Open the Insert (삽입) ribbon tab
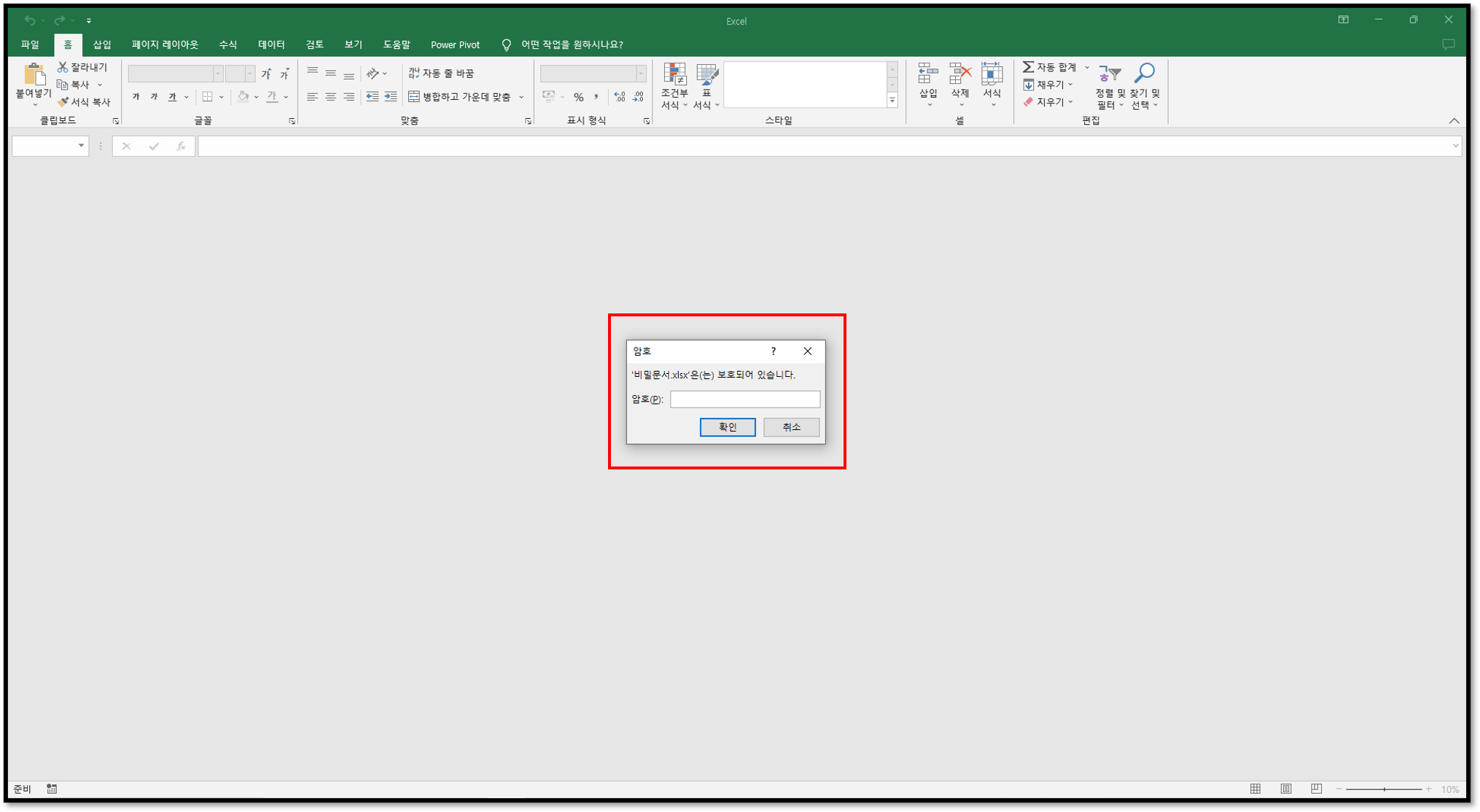Viewport: 1480px width, 812px height. (102, 44)
